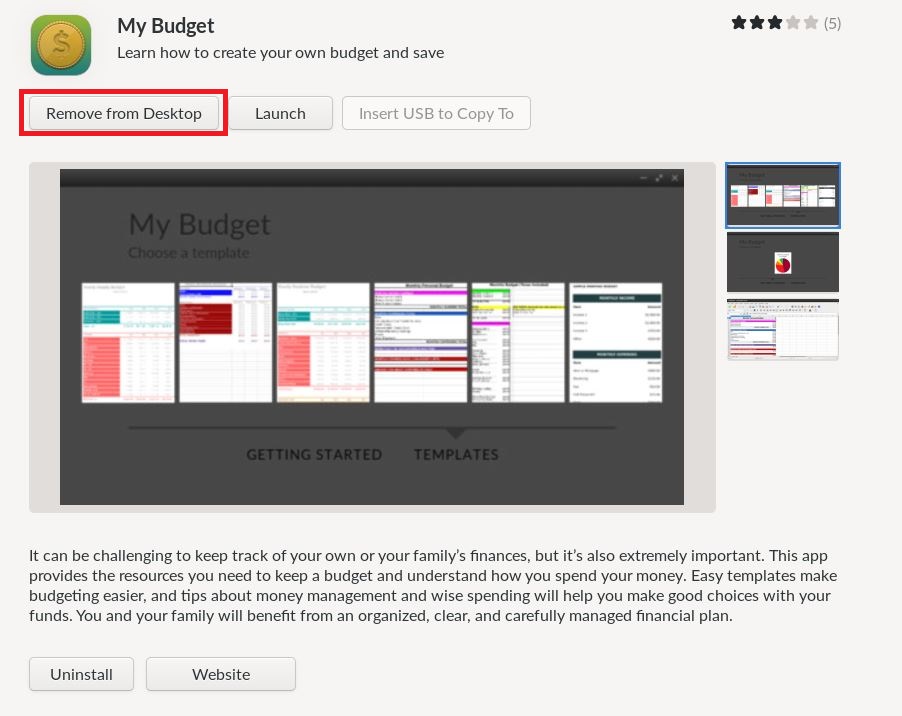Screen dimensions: 902x716
Task: Click the third rating star
Action: pyautogui.click(x=775, y=23)
